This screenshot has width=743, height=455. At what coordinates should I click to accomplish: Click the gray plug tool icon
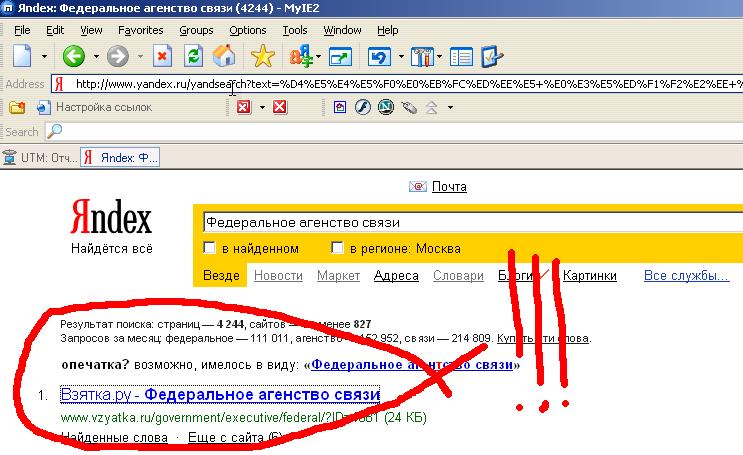click(409, 108)
